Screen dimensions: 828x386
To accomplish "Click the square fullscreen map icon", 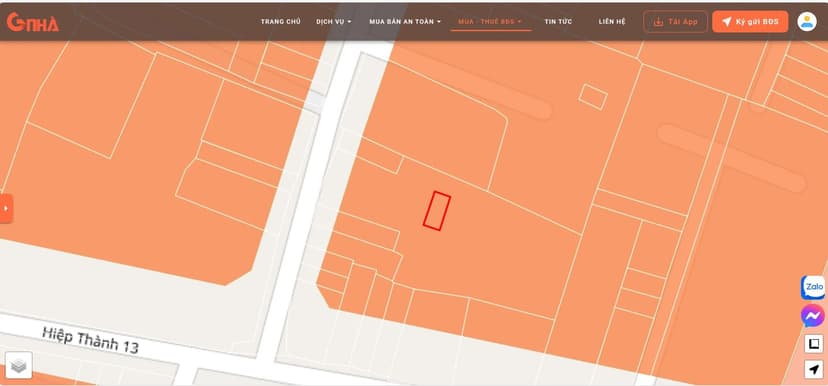I will [x=814, y=344].
